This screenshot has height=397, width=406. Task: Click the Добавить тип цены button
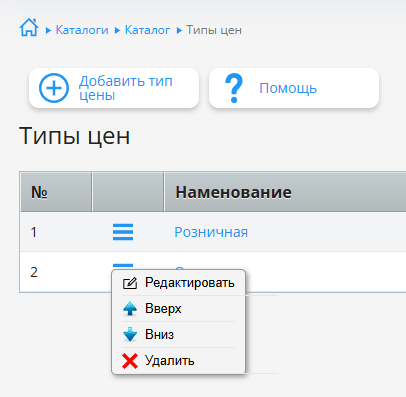click(x=114, y=88)
